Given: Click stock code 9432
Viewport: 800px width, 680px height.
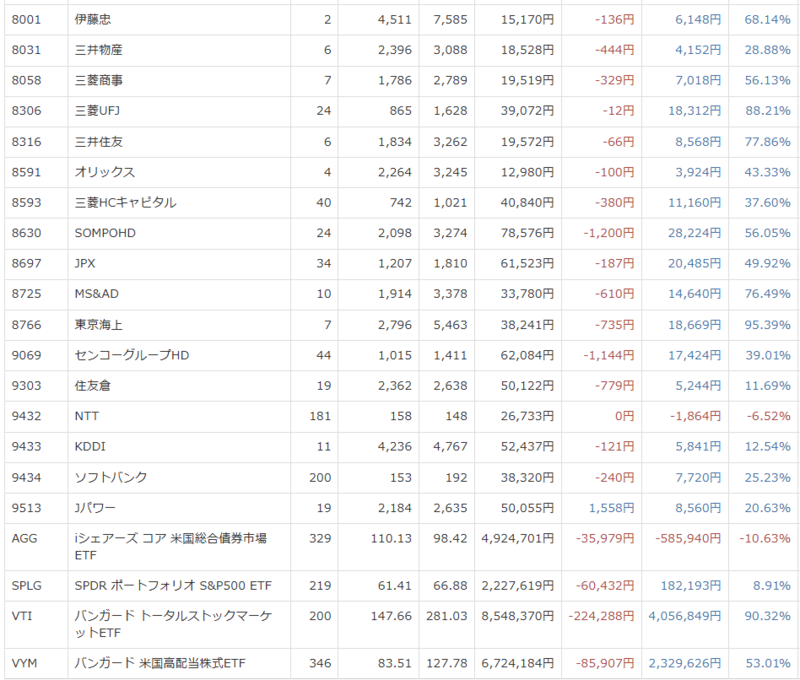Looking at the screenshot, I should coord(26,416).
